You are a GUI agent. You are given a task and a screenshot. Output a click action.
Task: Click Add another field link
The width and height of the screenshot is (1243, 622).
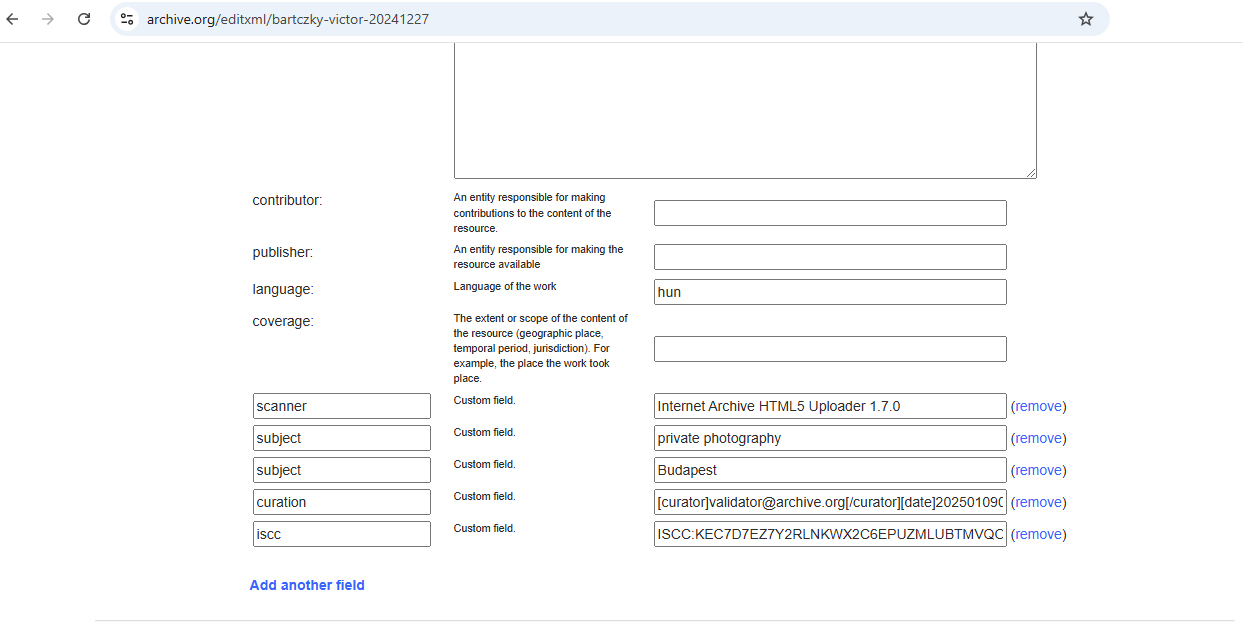tap(307, 585)
